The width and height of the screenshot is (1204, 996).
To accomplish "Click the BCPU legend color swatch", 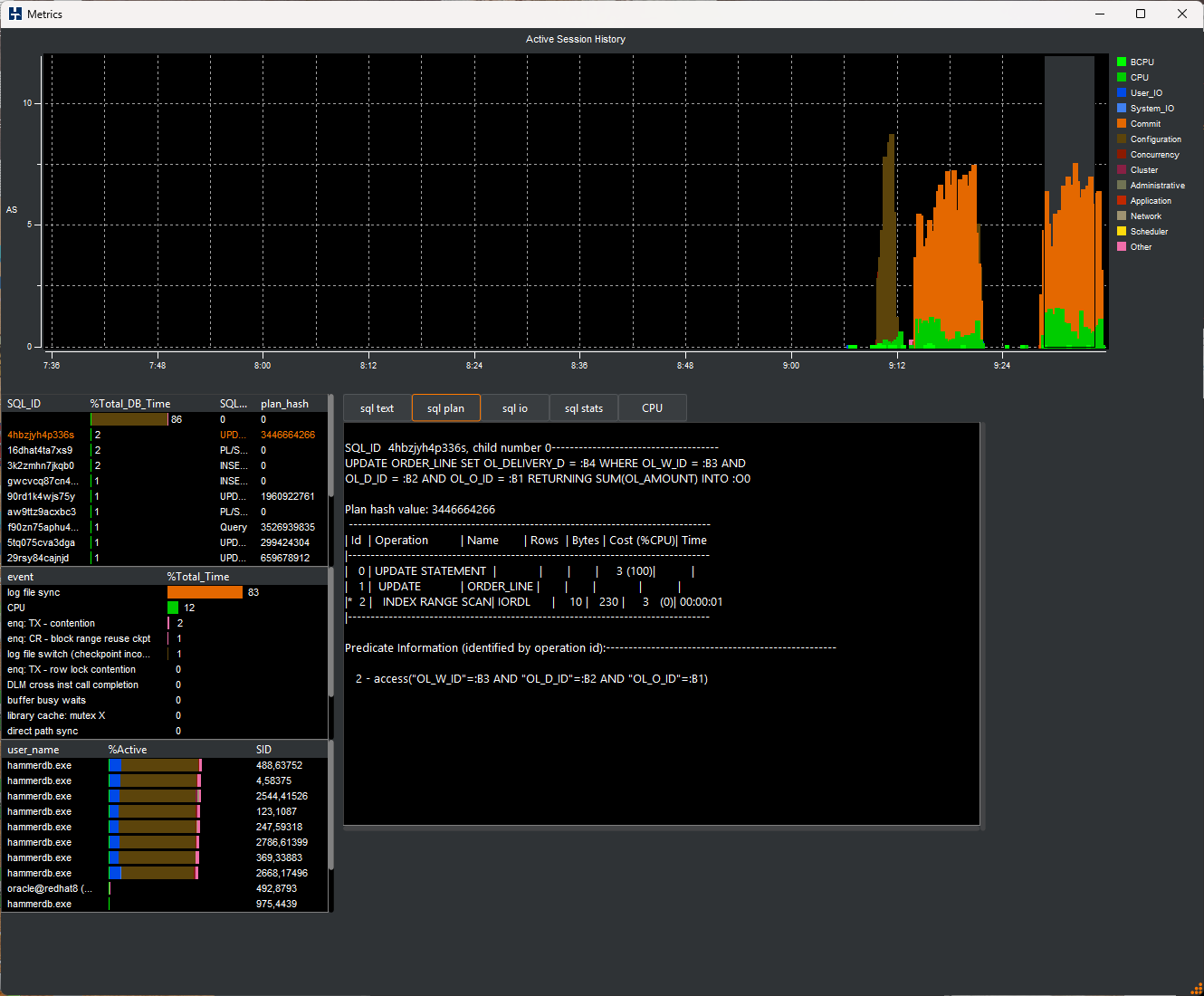I will [x=1122, y=62].
